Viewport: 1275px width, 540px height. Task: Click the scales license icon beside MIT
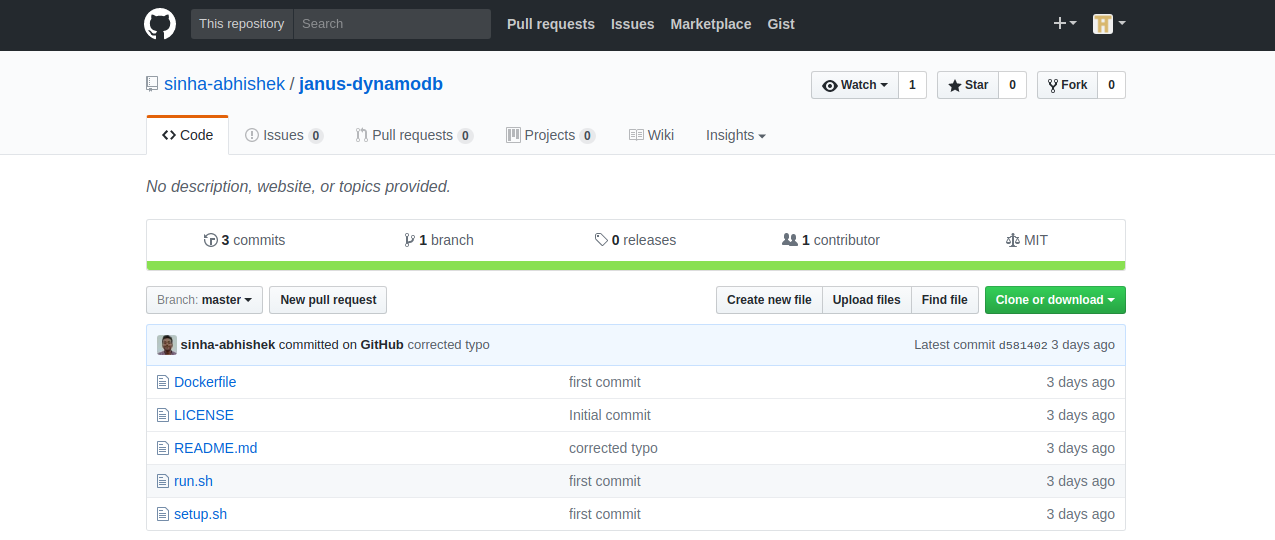(x=1013, y=240)
